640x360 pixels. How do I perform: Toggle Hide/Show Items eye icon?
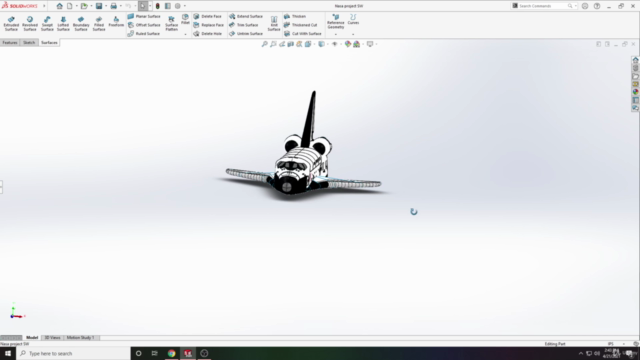pyautogui.click(x=335, y=44)
